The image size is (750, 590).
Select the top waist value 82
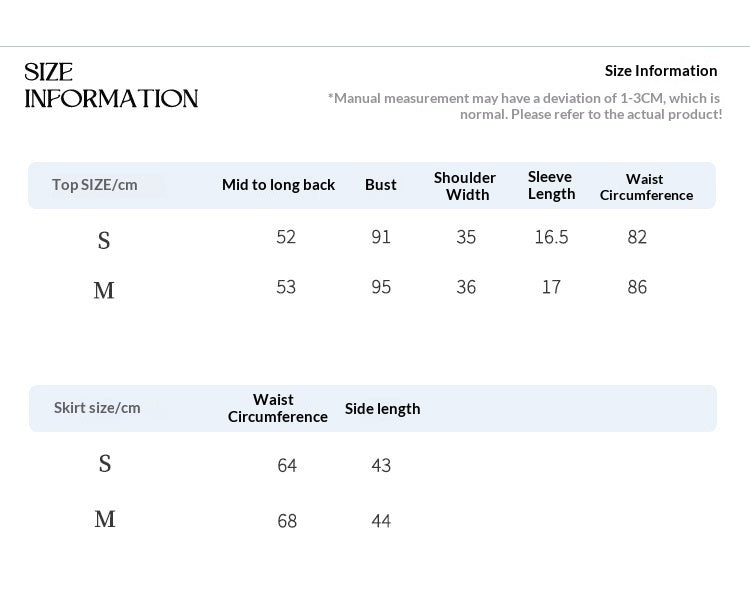[x=637, y=237]
